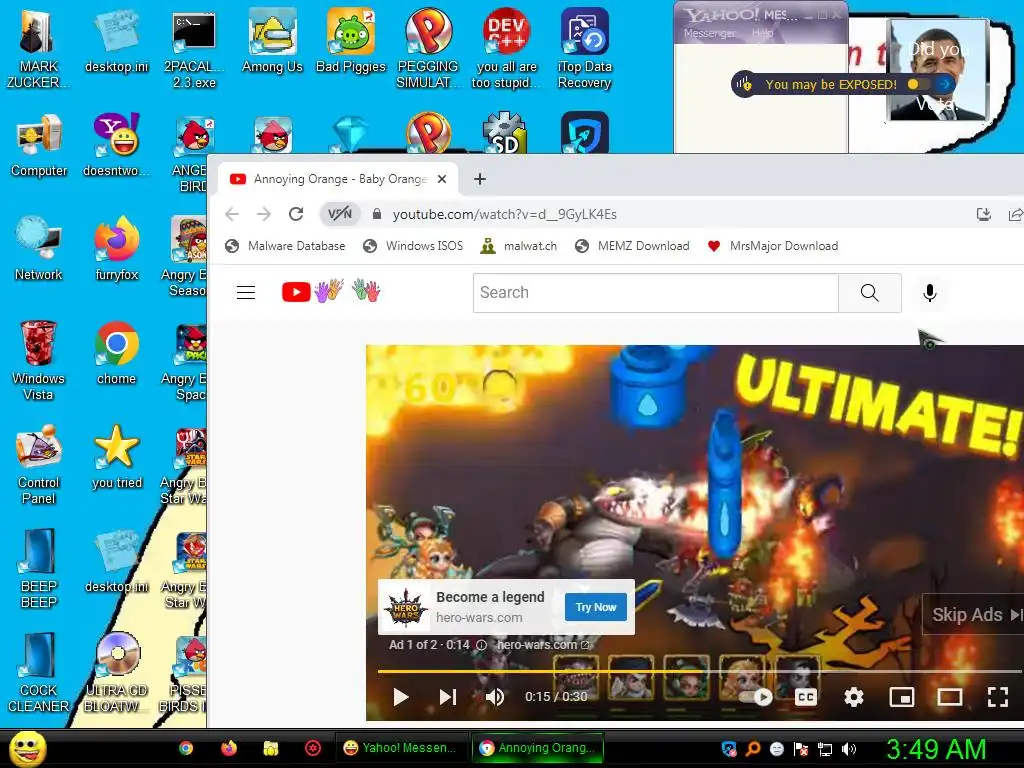Launch Bad Piggies from the desktop
Viewport: 1024px width, 768px height.
pyautogui.click(x=351, y=42)
